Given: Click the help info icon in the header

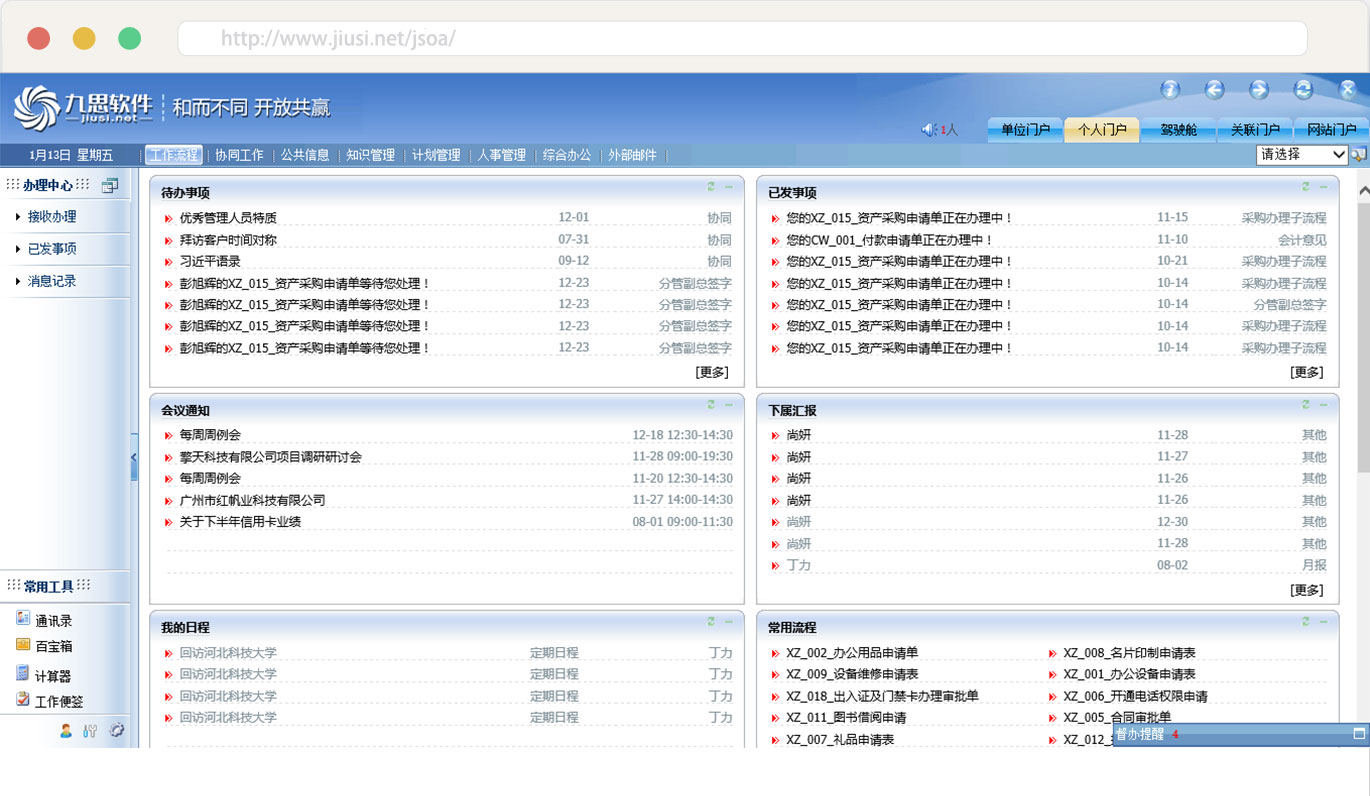Looking at the screenshot, I should (x=1170, y=90).
